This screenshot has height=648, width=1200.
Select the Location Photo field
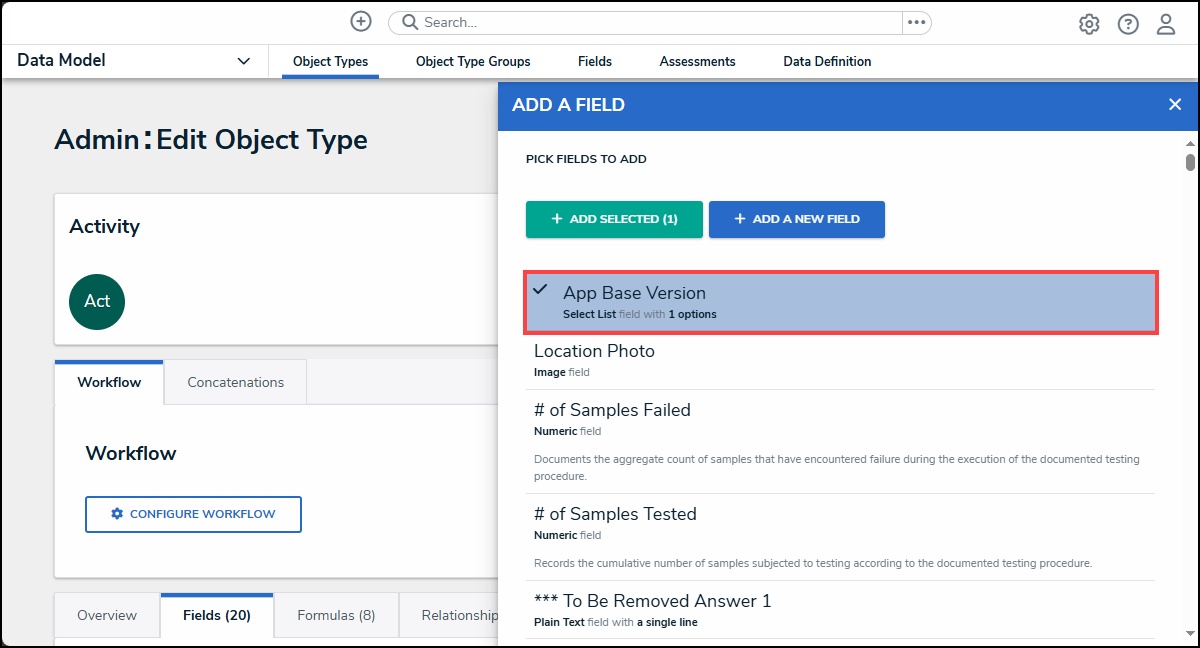pos(840,360)
